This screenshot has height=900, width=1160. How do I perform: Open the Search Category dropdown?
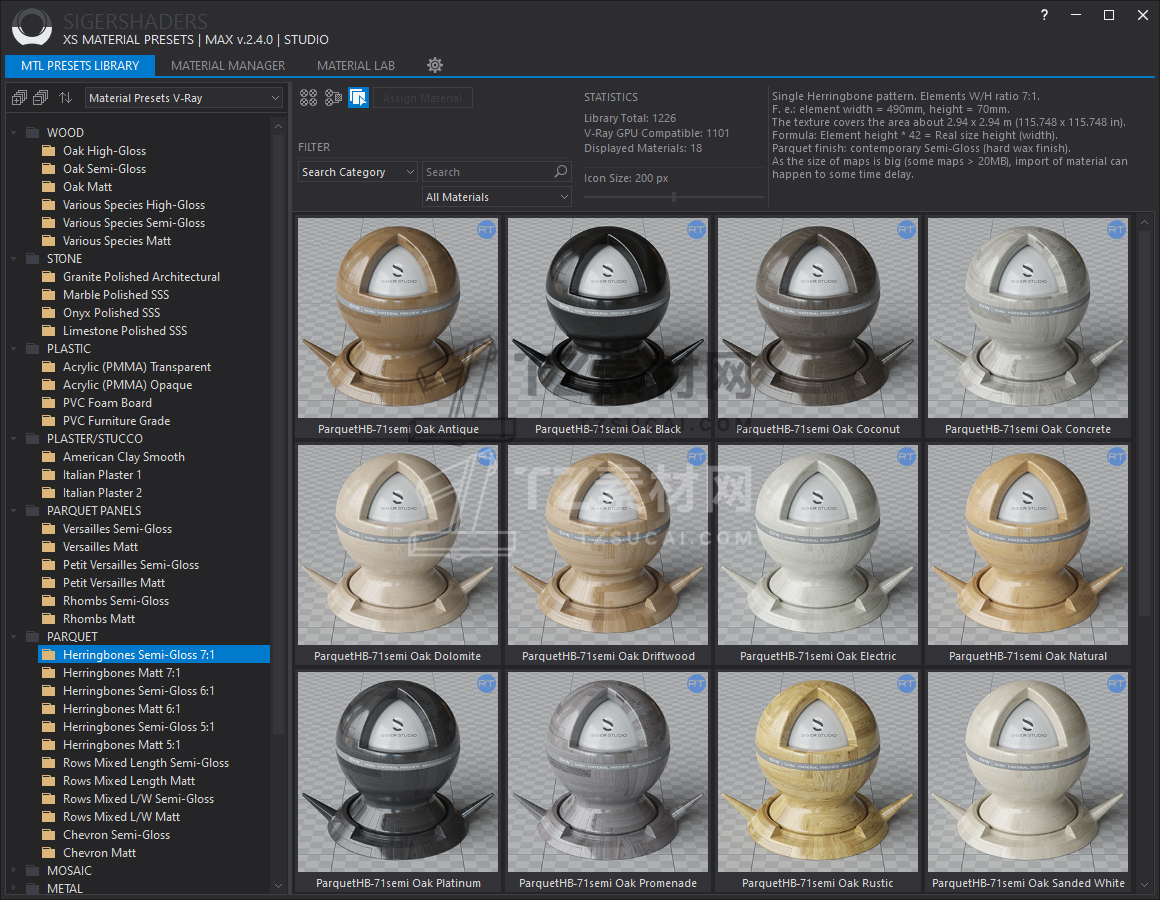click(x=358, y=172)
